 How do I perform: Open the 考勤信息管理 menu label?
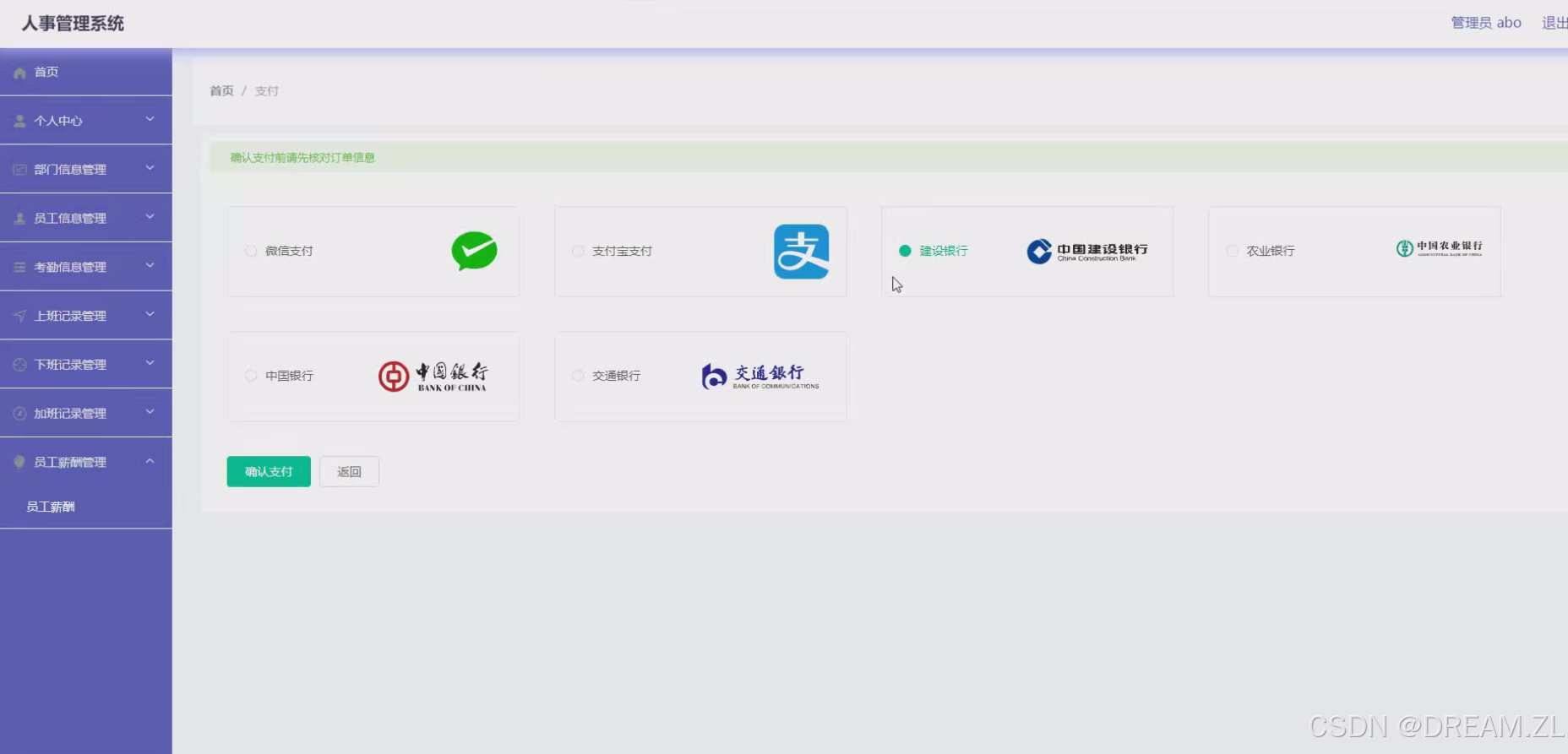(x=70, y=268)
